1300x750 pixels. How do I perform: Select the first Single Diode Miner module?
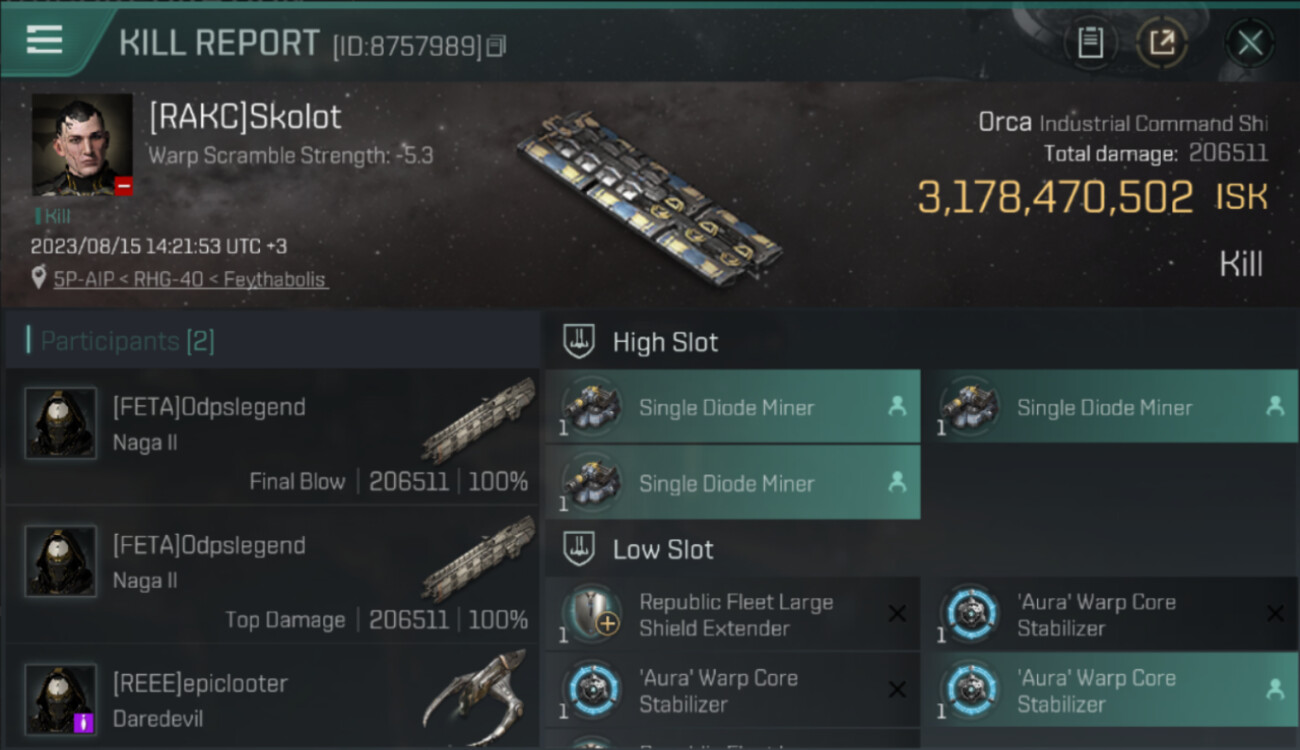click(732, 407)
